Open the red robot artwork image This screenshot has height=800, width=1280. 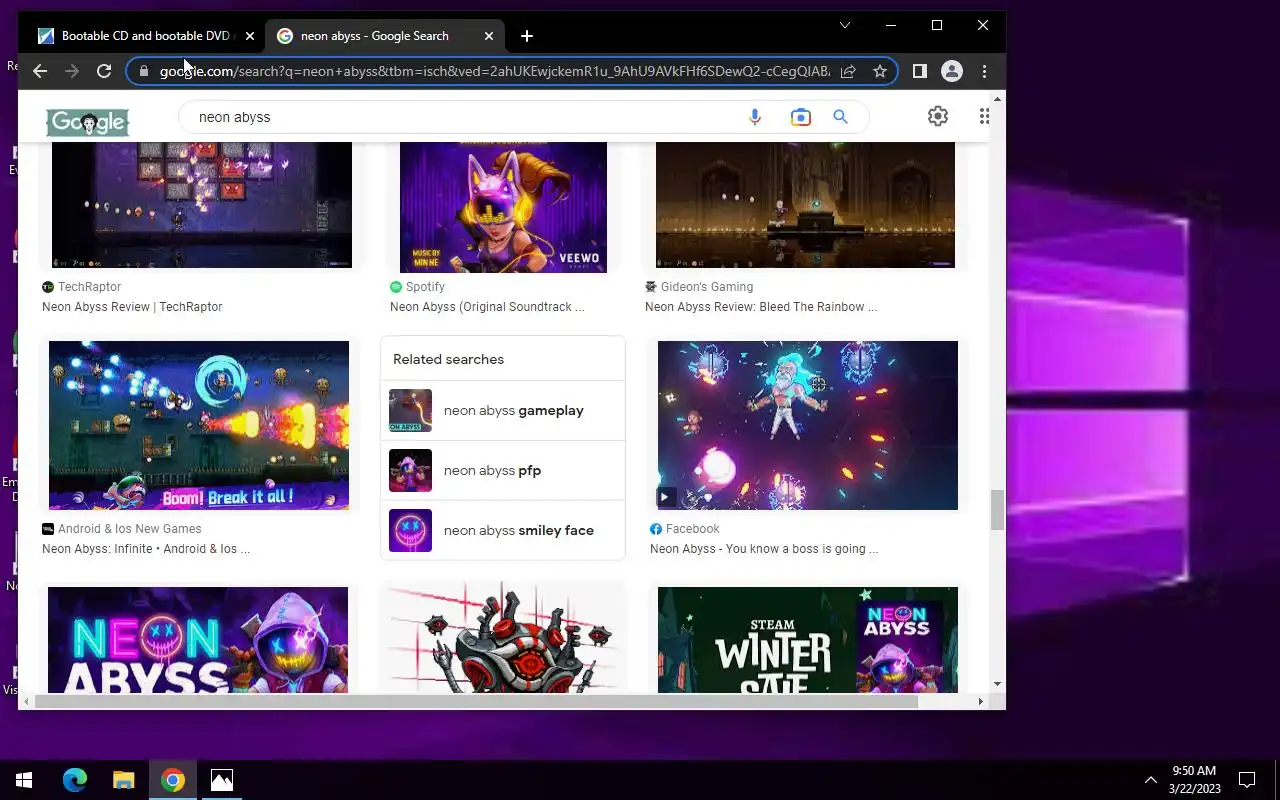coord(503,640)
